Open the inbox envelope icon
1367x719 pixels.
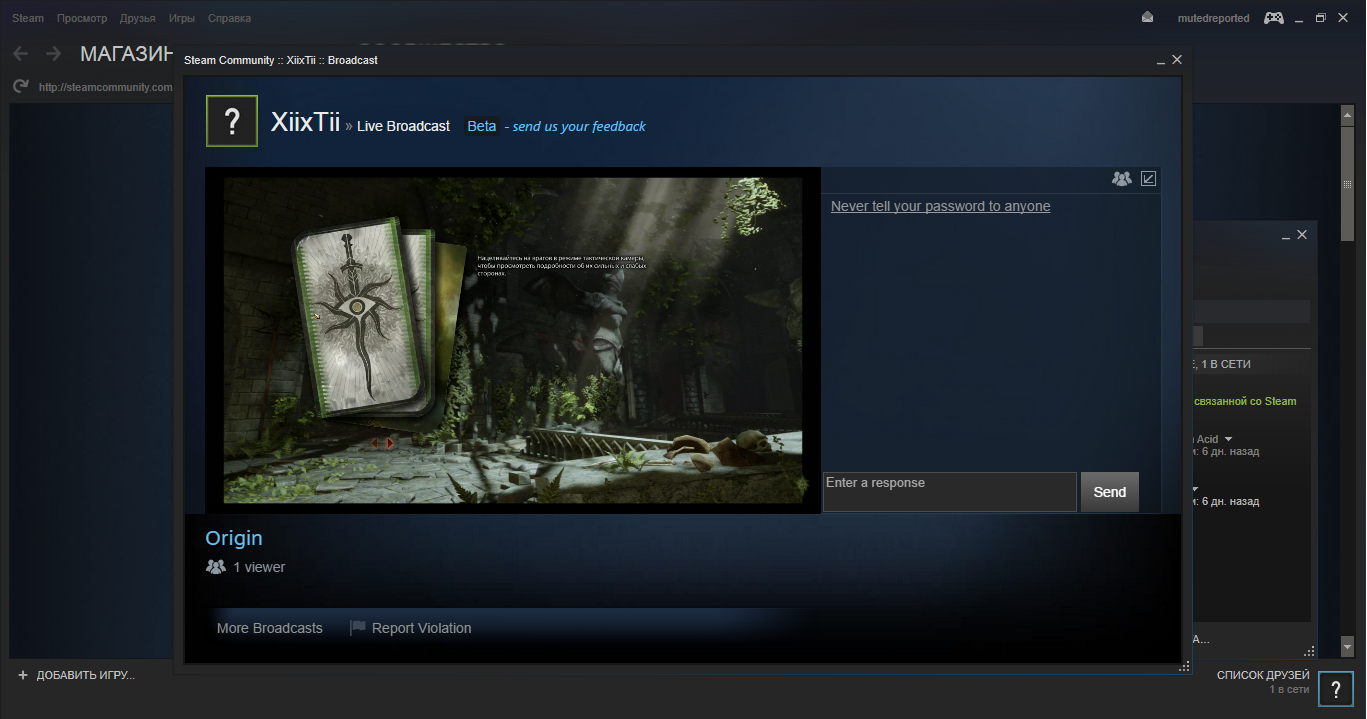(x=1147, y=18)
